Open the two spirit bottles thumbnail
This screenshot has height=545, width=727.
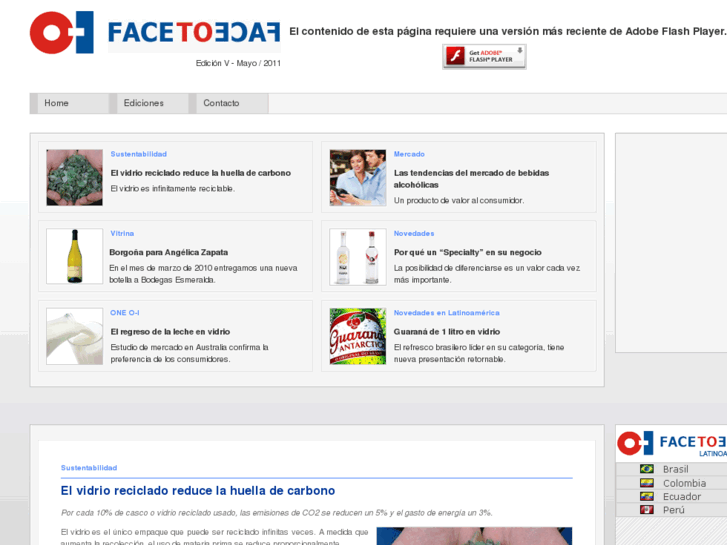(357, 256)
